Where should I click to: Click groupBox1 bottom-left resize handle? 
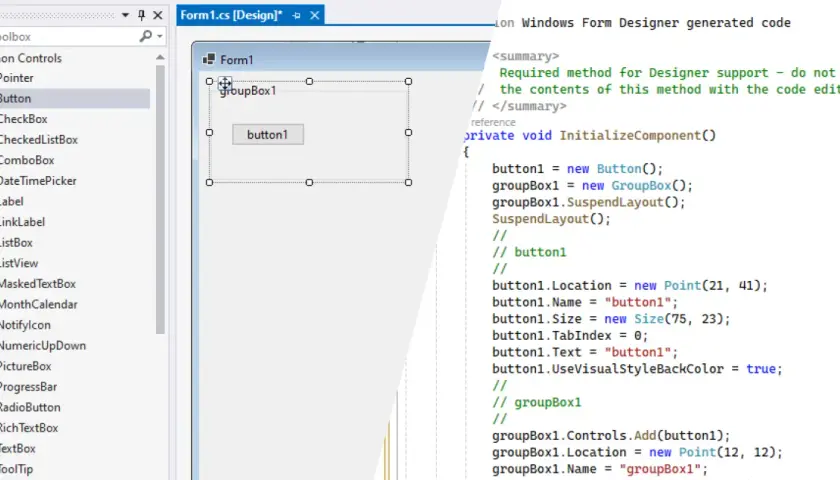pyautogui.click(x=209, y=183)
